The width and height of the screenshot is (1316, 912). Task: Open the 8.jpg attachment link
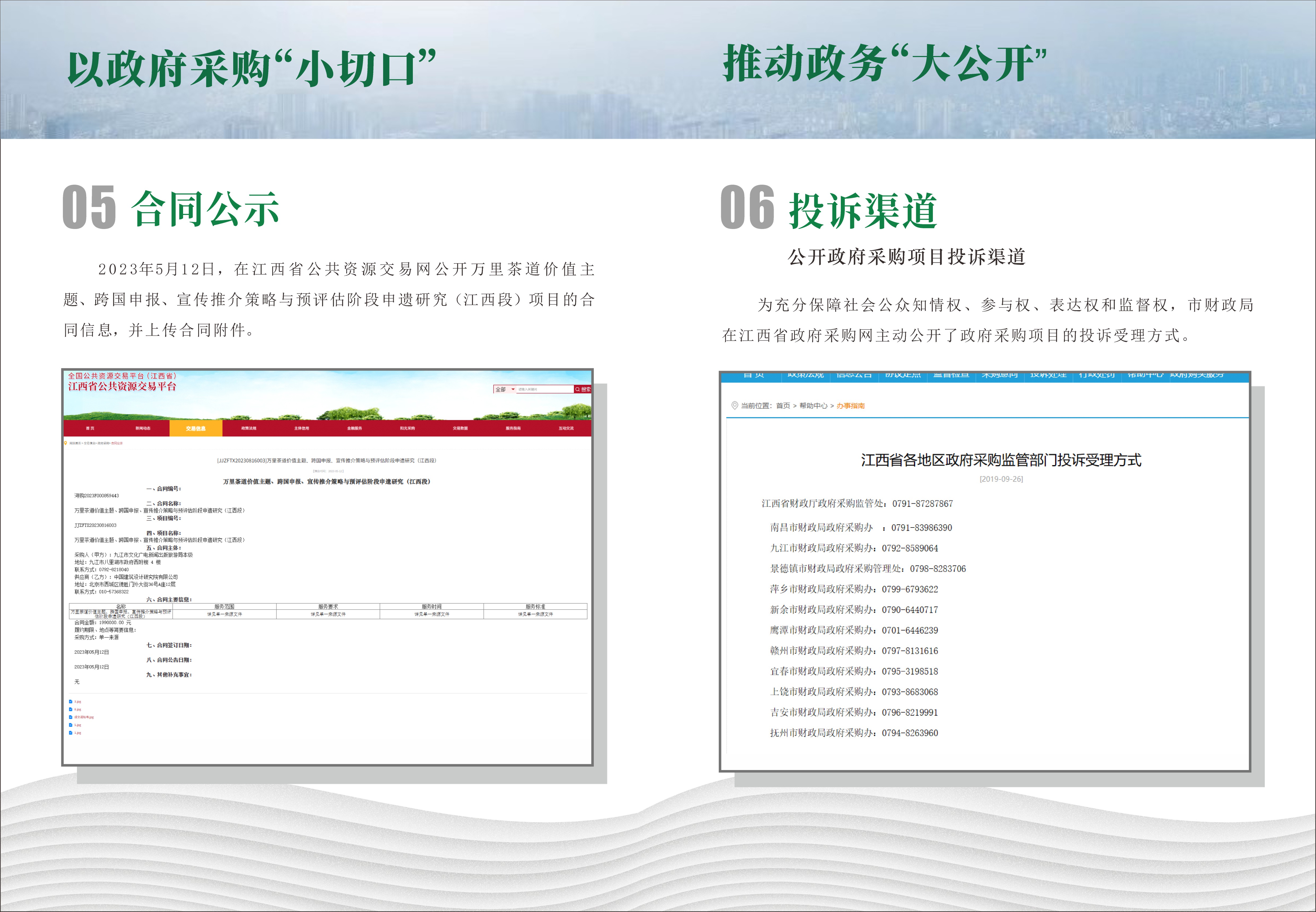[78, 709]
